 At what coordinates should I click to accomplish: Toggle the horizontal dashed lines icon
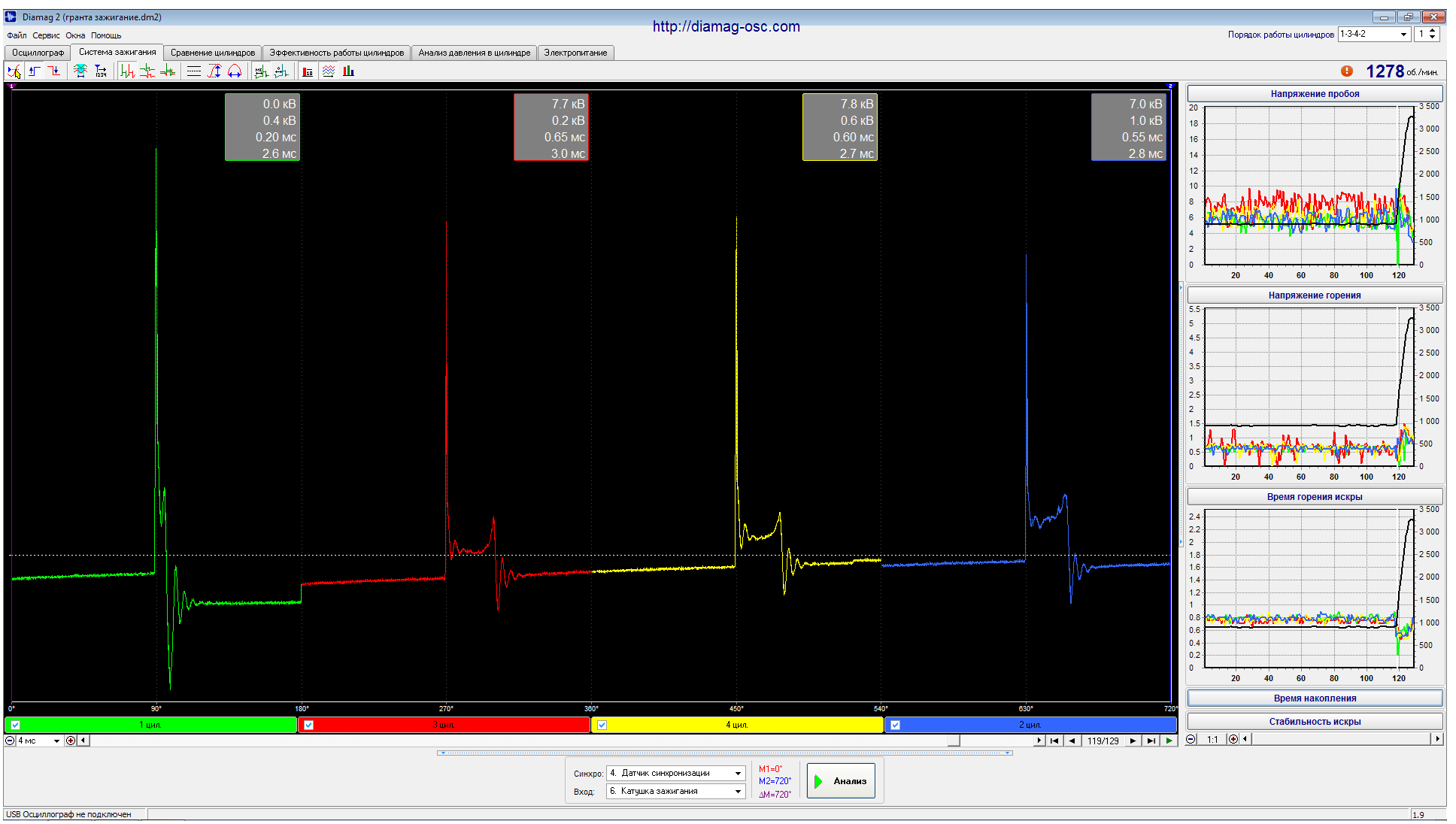point(194,71)
